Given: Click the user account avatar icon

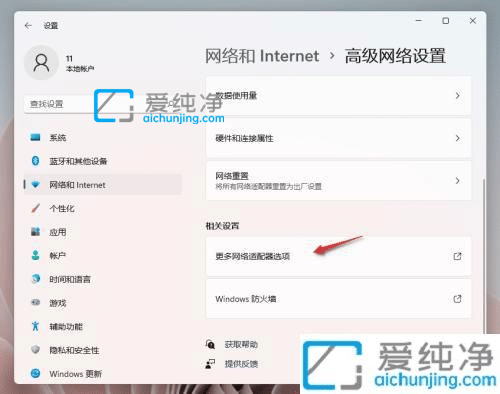Looking at the screenshot, I should (x=42, y=63).
